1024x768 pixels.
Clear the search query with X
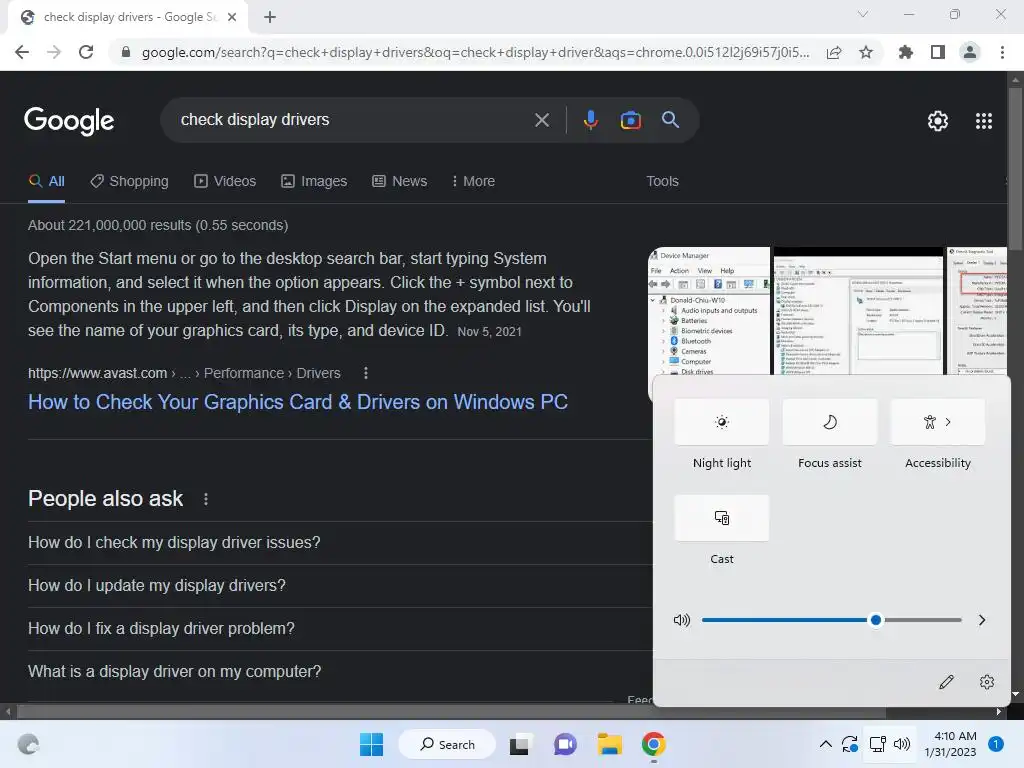coord(541,120)
